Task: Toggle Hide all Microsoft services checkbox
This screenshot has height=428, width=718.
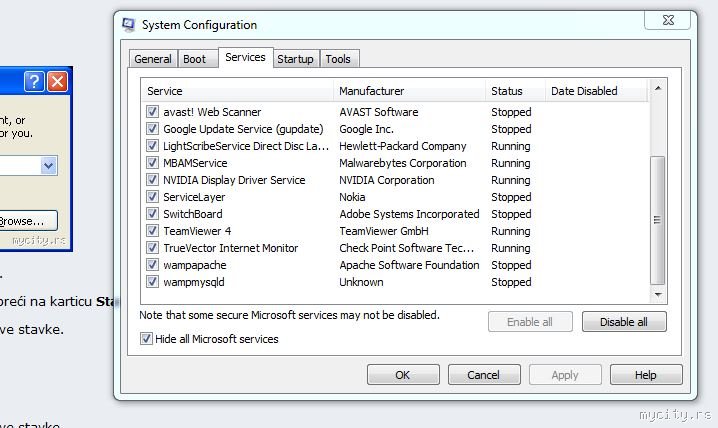Action: [x=146, y=339]
